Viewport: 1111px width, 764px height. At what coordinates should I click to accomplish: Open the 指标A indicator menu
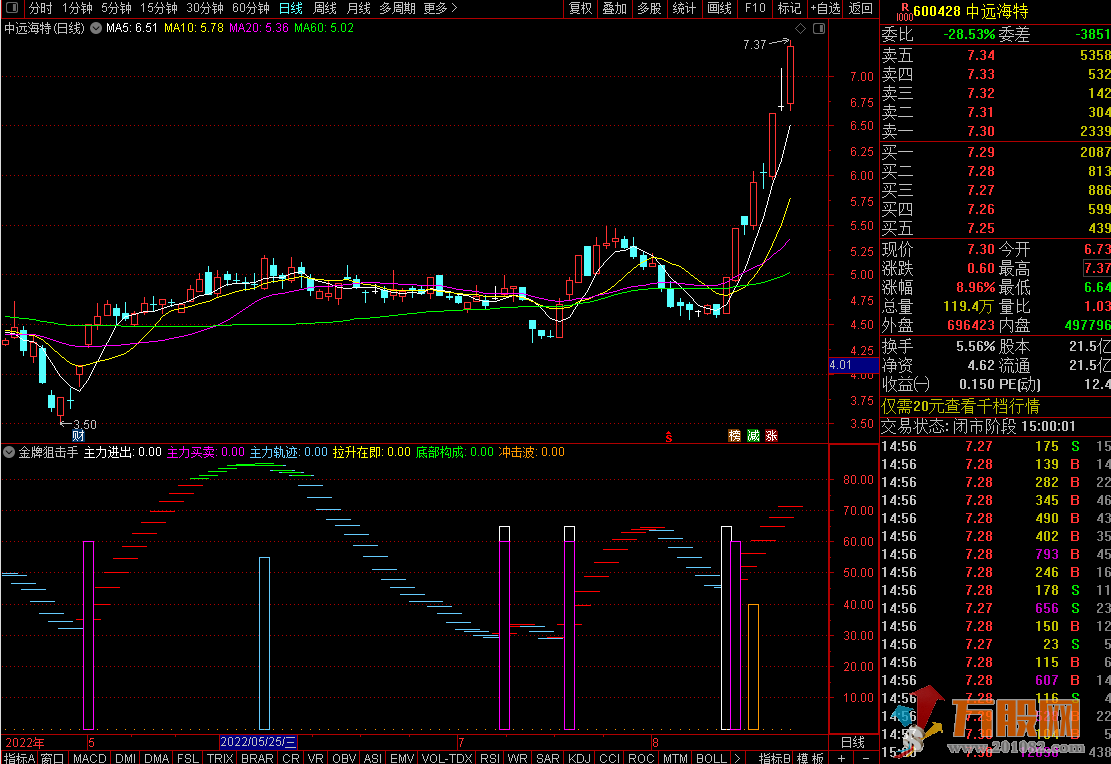tap(18, 758)
